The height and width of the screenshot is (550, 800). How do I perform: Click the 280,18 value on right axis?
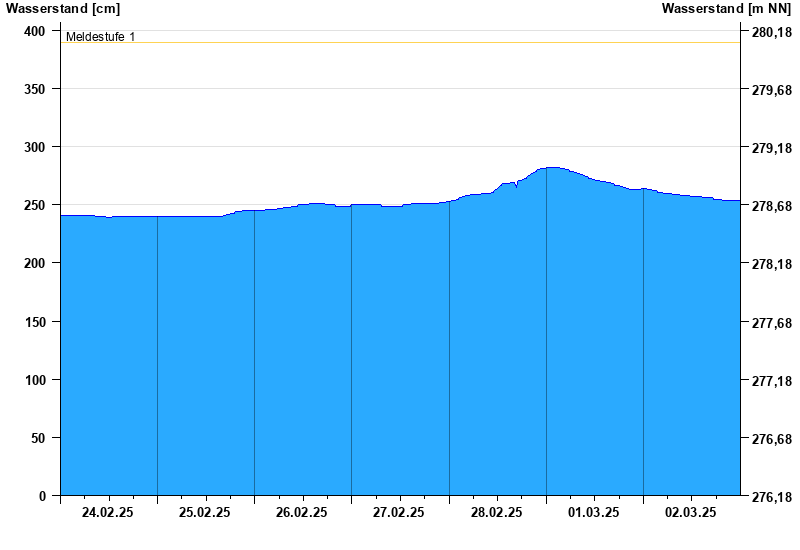(x=769, y=33)
